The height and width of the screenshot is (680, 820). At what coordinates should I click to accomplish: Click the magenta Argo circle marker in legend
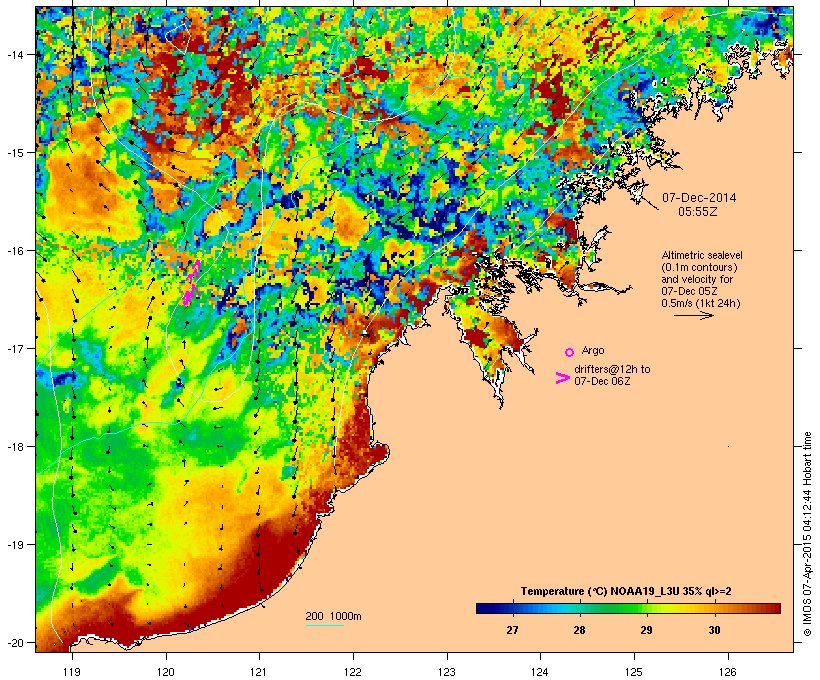(569, 352)
